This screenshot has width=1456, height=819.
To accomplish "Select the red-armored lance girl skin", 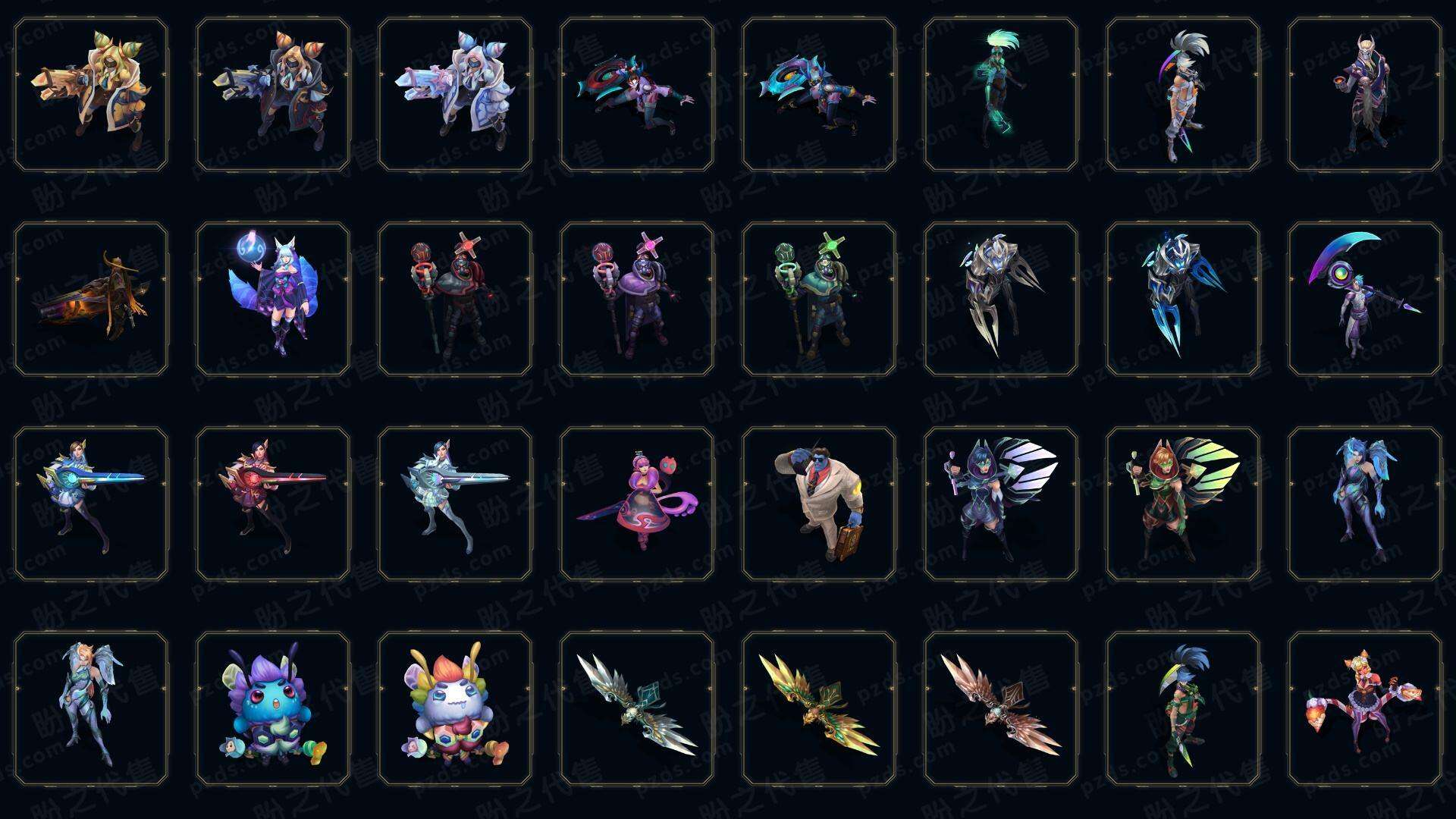I will (273, 504).
